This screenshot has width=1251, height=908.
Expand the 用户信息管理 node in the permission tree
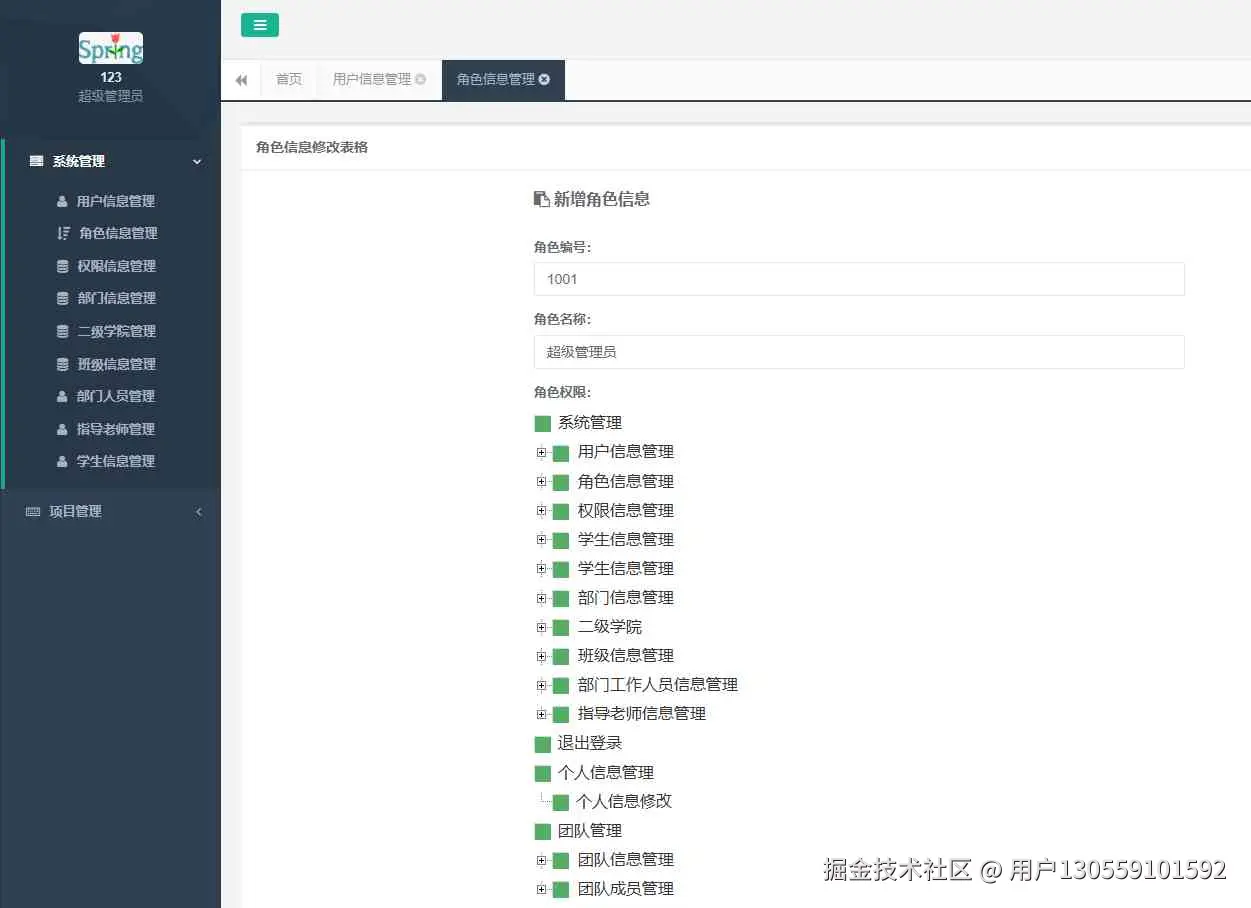tap(541, 452)
